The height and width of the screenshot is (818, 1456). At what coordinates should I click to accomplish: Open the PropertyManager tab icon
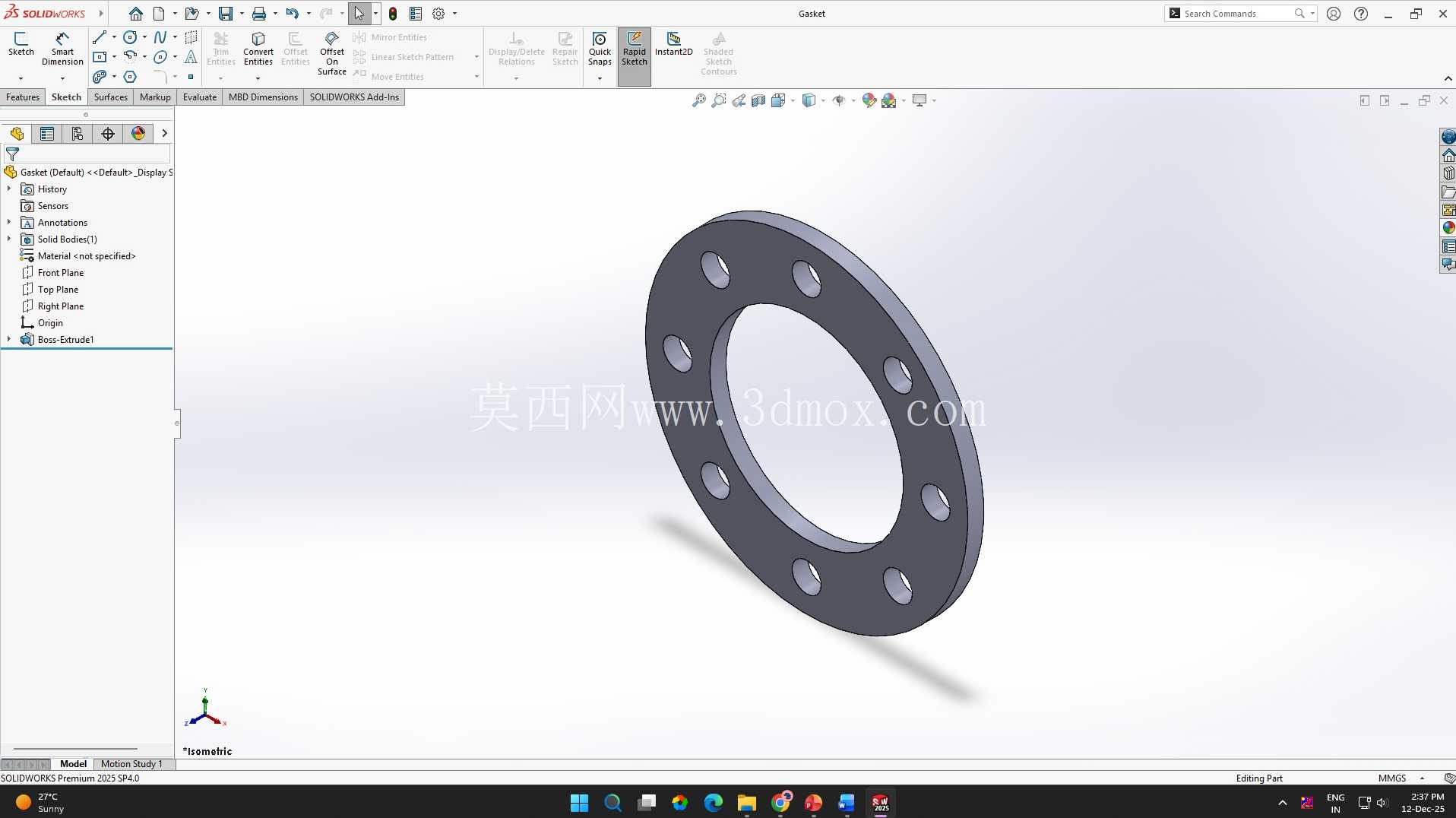point(47,134)
